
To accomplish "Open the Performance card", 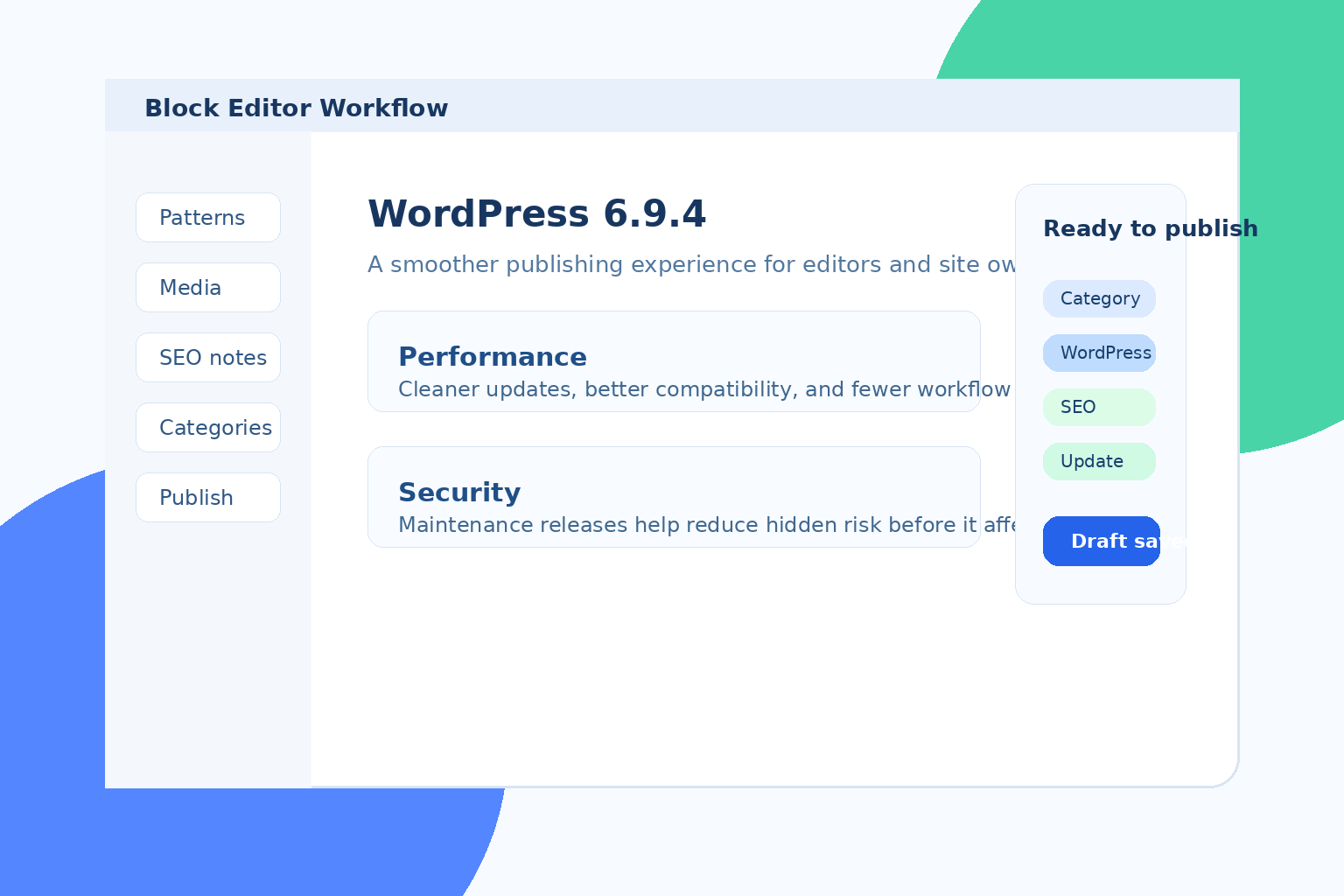I will click(674, 361).
